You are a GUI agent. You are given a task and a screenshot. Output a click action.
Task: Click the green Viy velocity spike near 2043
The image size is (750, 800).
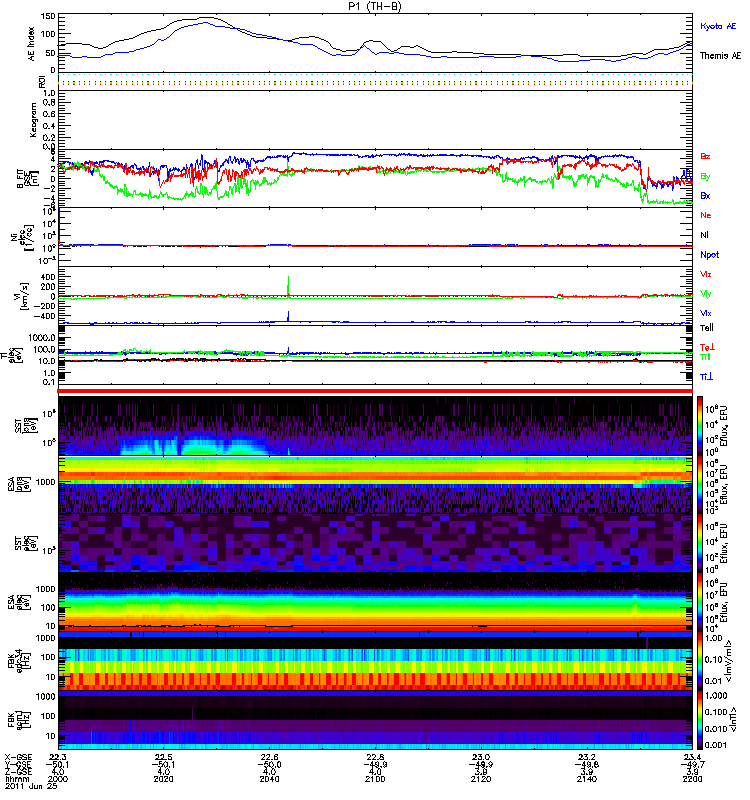289,286
